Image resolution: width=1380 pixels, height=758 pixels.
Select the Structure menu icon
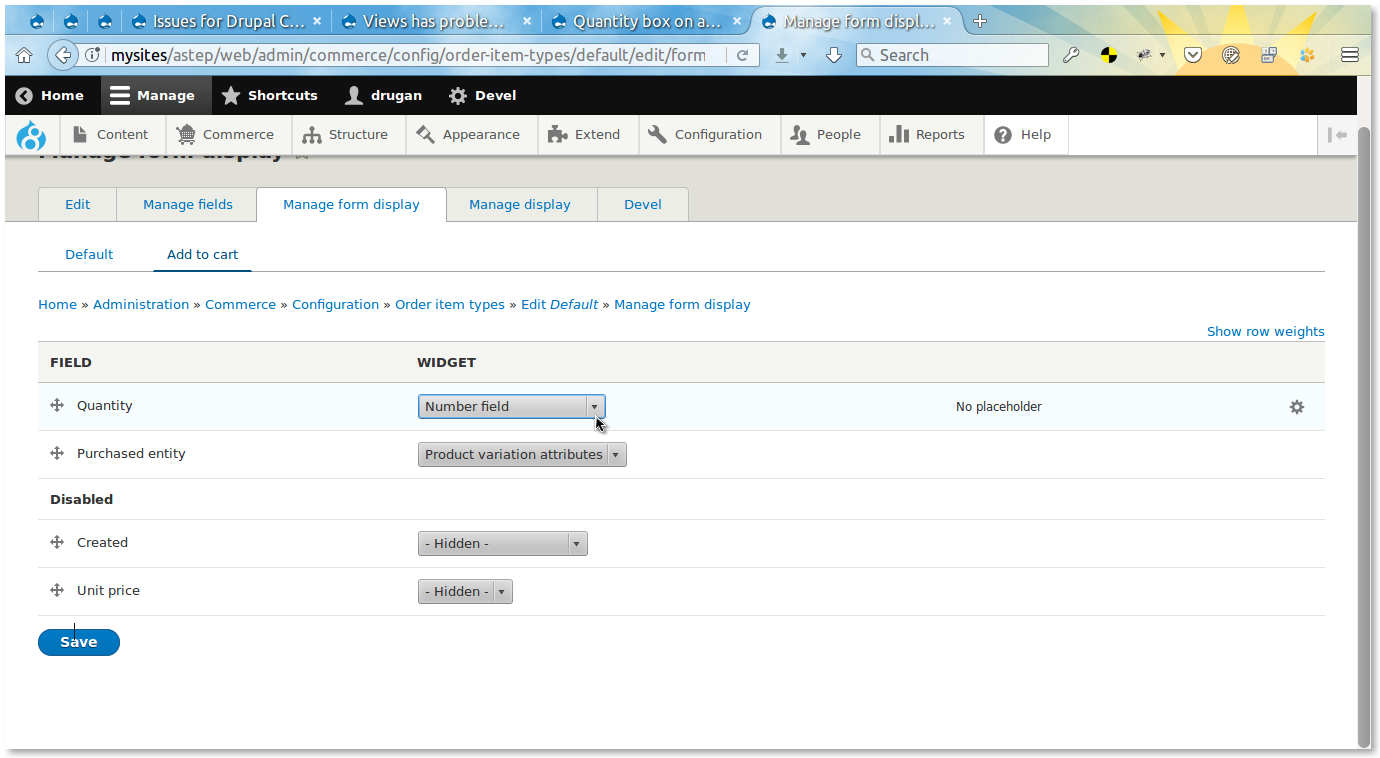tap(314, 134)
